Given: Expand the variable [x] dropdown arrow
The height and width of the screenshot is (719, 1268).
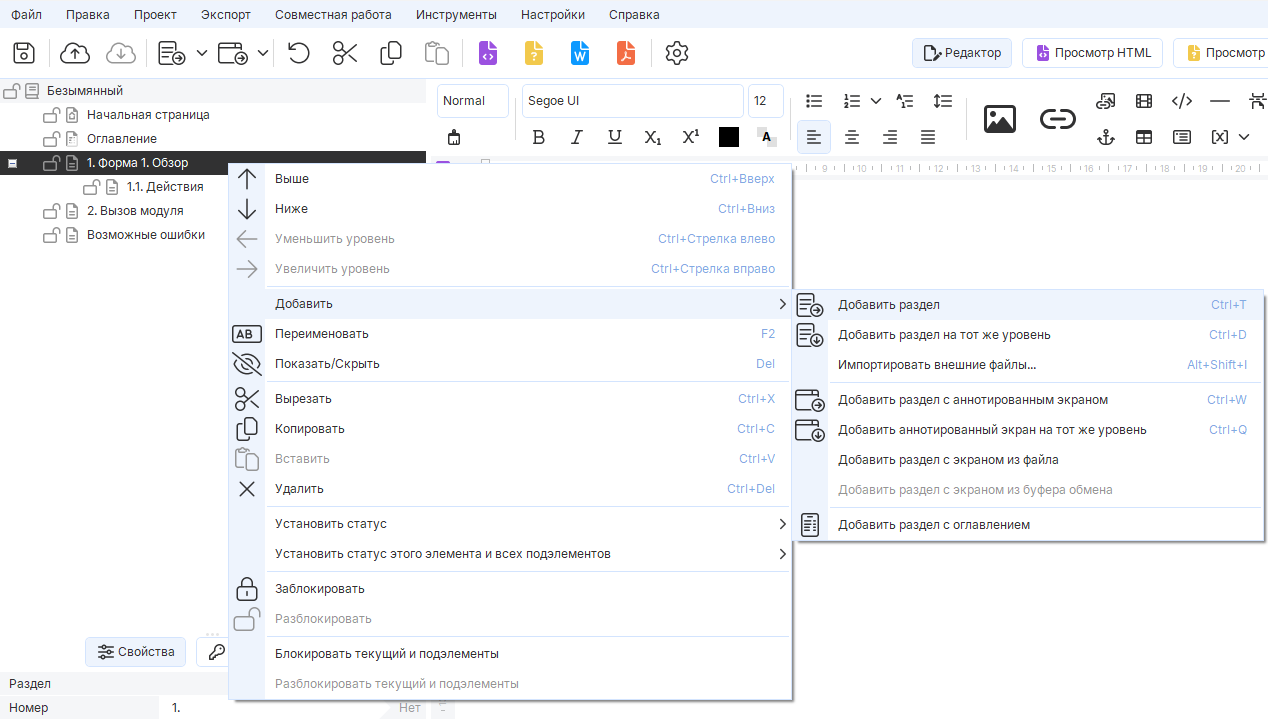Looking at the screenshot, I should click(x=1244, y=137).
